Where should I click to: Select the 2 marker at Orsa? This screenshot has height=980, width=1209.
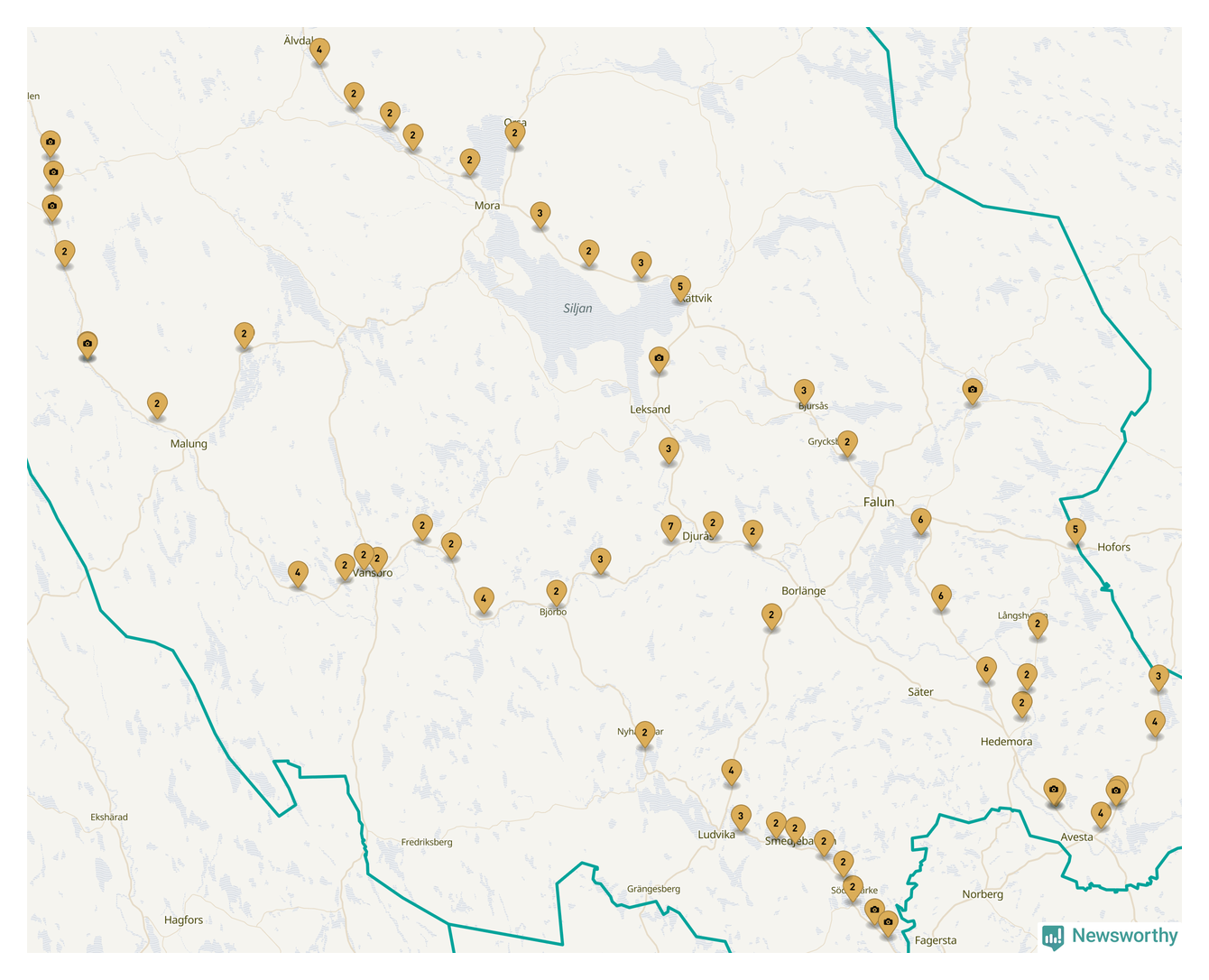(514, 134)
